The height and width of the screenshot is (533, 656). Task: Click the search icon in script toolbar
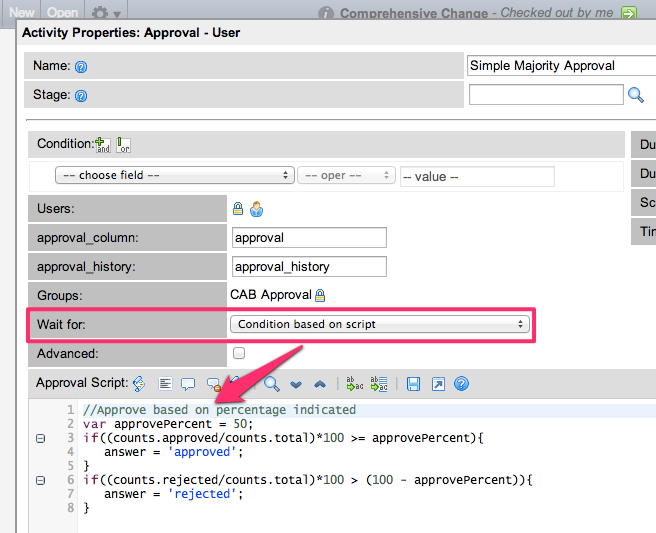271,383
